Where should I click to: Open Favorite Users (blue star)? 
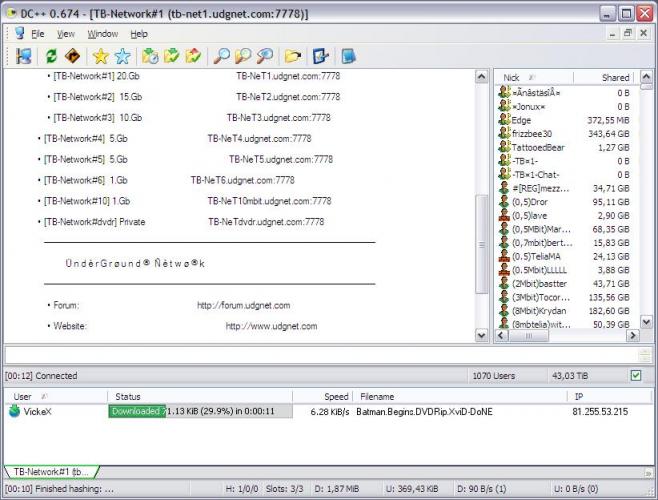tap(122, 56)
